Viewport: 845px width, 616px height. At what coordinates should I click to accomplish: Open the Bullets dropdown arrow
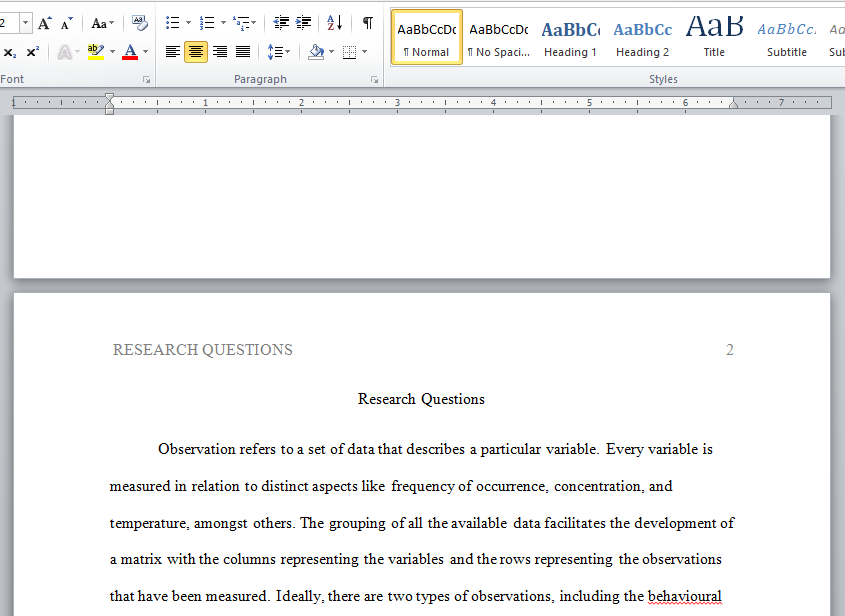point(188,23)
